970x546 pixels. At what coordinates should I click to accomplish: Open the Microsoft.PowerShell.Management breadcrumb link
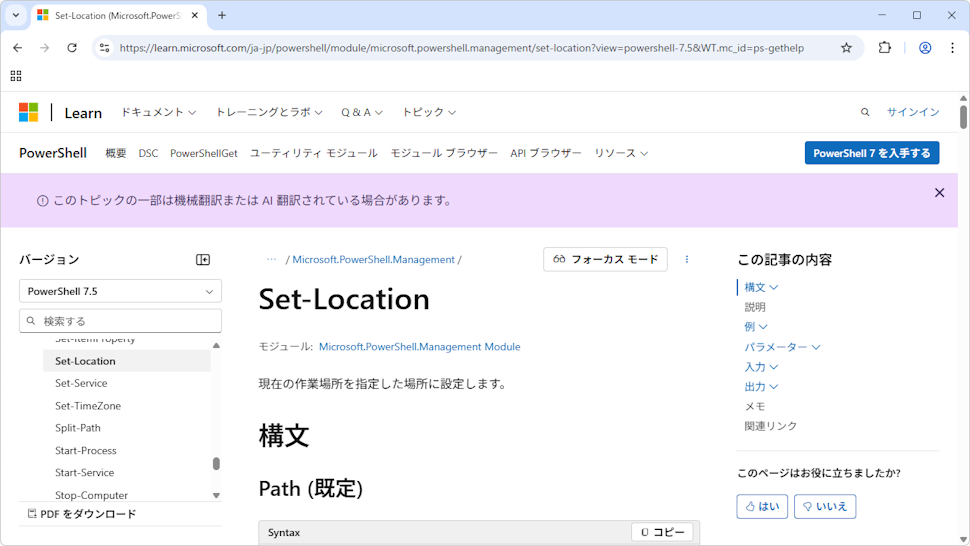tap(374, 260)
